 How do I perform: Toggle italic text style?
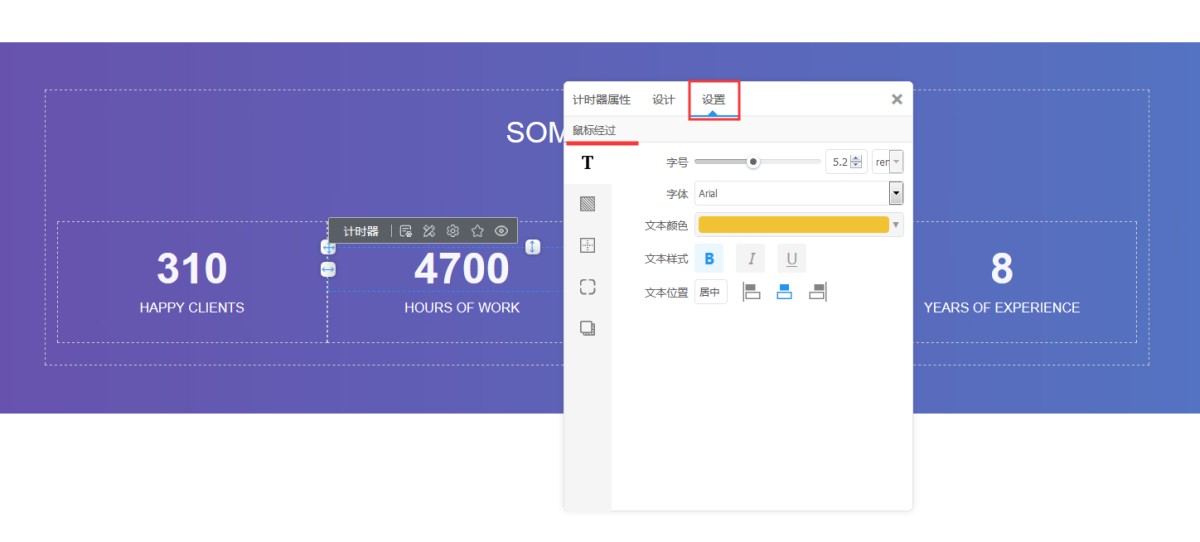click(x=750, y=259)
